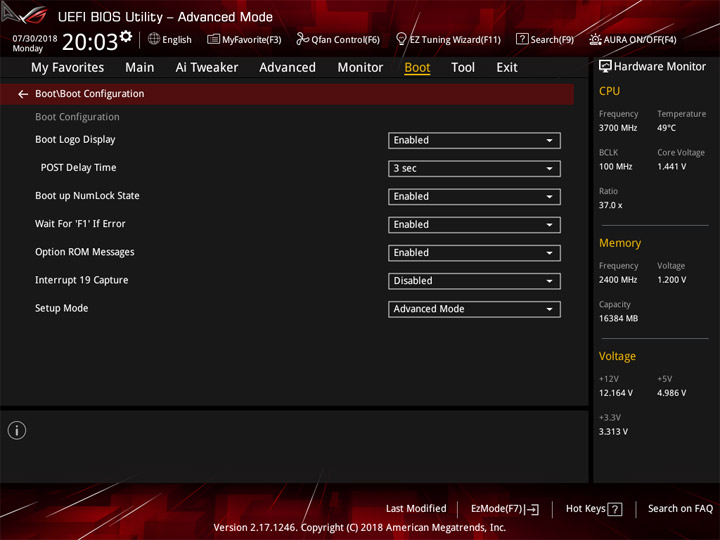Open the clock settings gear icon
This screenshot has height=540, width=720.
(126, 36)
